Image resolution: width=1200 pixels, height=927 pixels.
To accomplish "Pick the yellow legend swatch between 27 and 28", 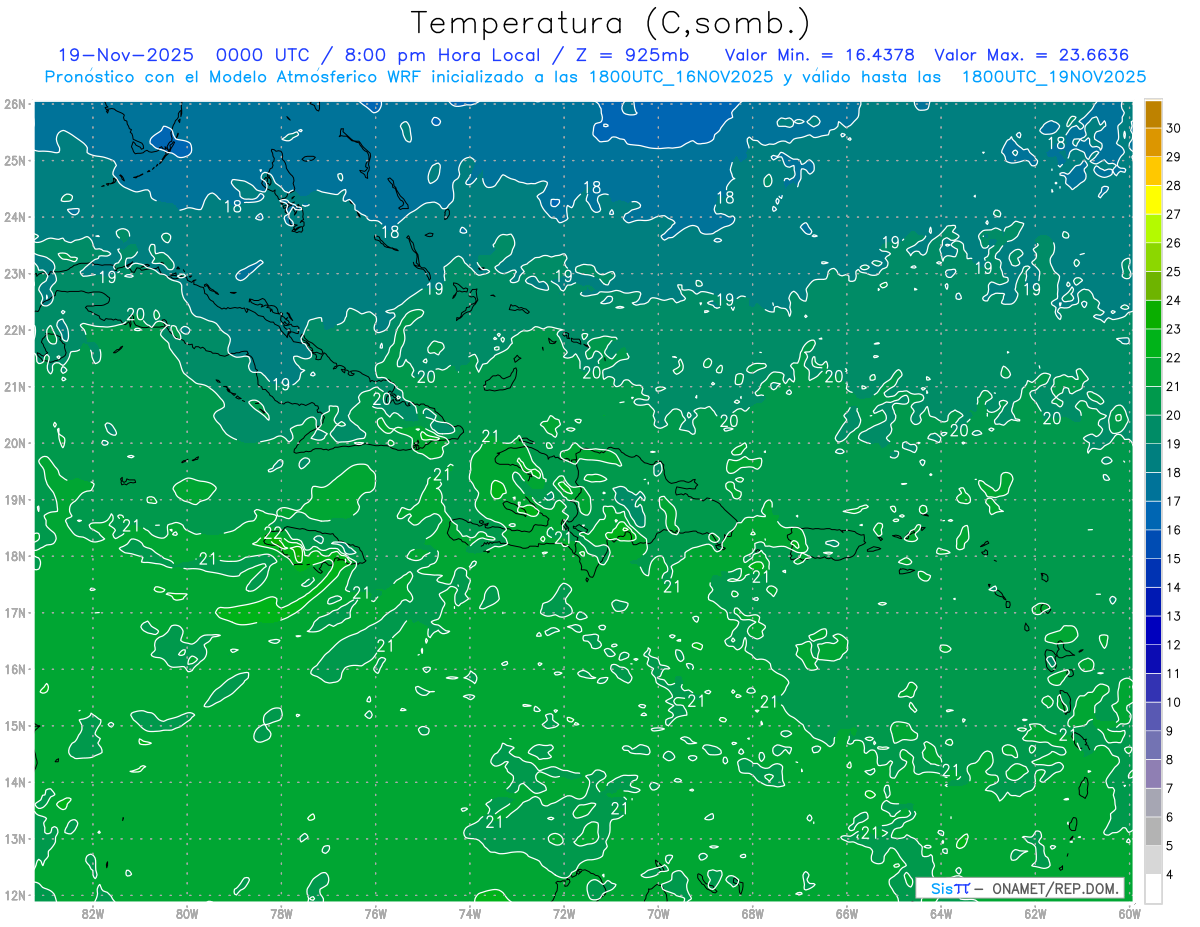I will 1154,200.
